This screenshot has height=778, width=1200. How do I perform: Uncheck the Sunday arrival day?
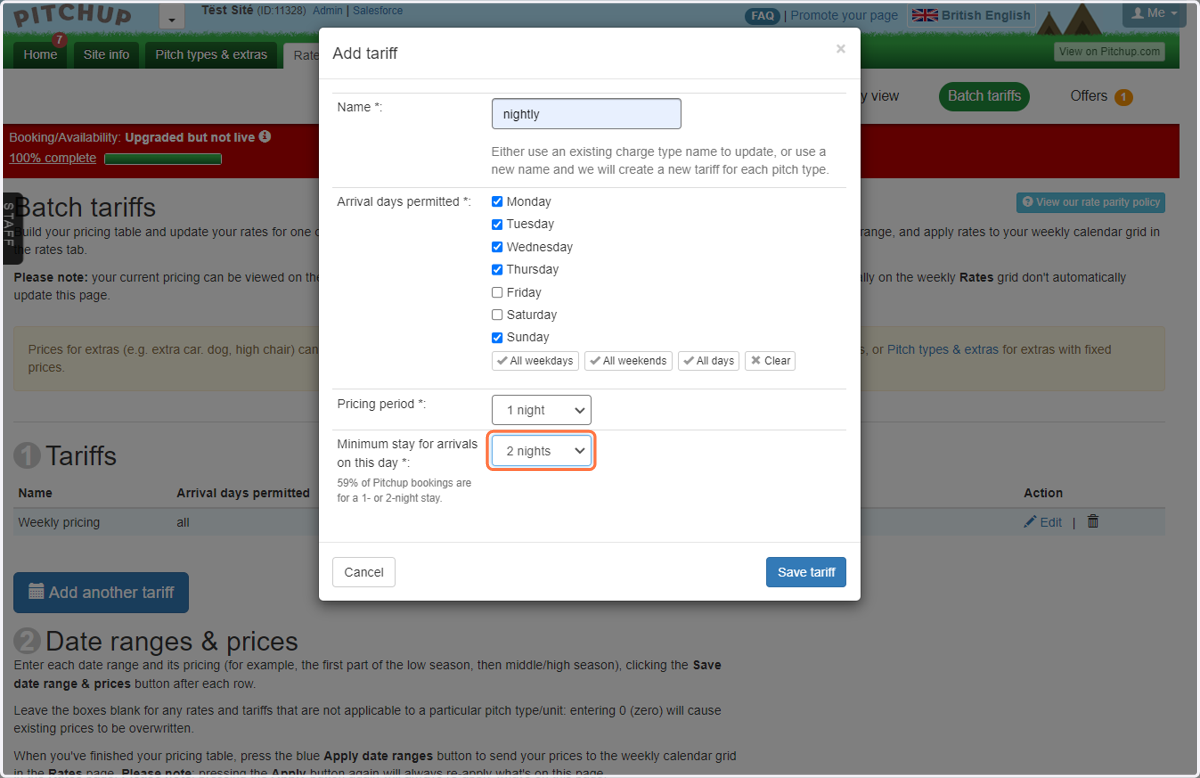coord(497,337)
